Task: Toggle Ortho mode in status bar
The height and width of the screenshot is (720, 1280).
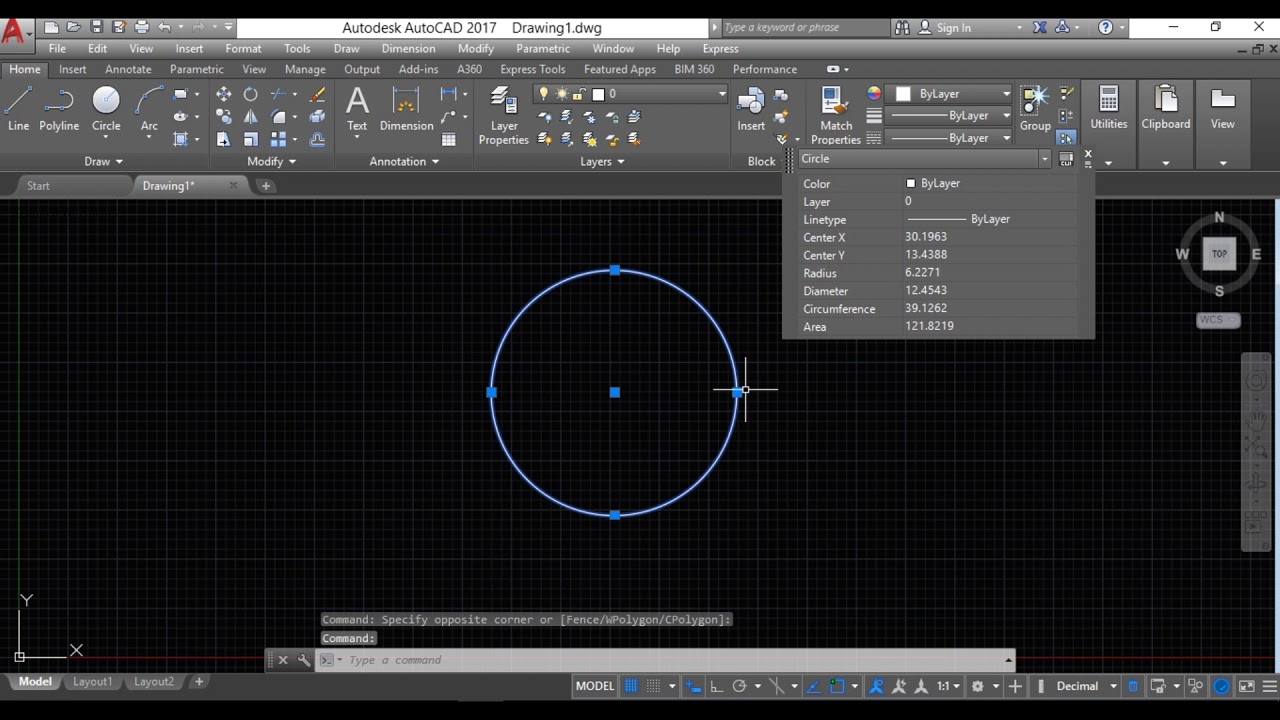Action: pos(716,686)
